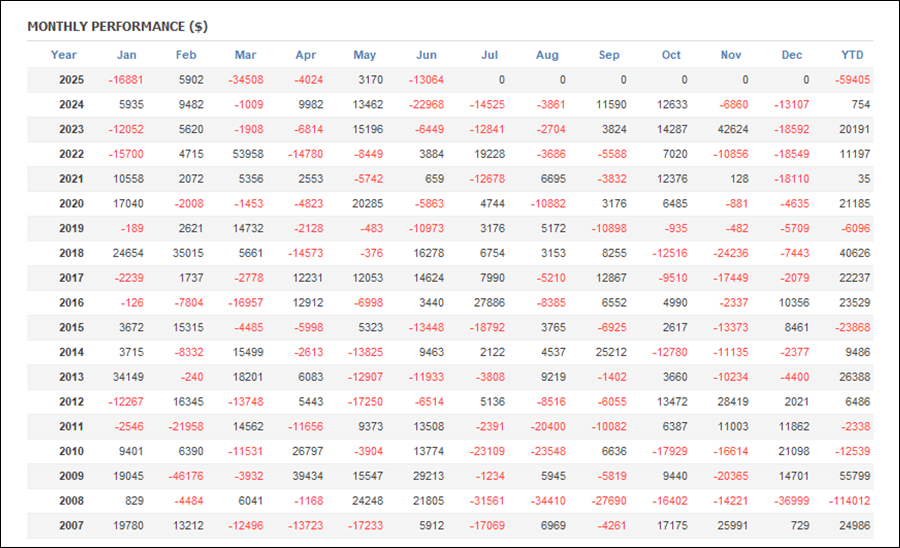Viewport: 900px width, 548px height.
Task: Click November 2012 value 28419
Action: [733, 401]
